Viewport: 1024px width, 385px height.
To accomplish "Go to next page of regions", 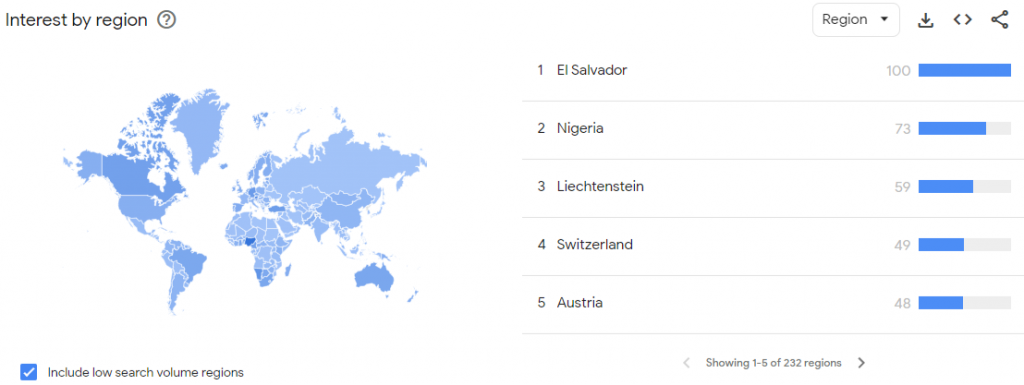I will [861, 363].
